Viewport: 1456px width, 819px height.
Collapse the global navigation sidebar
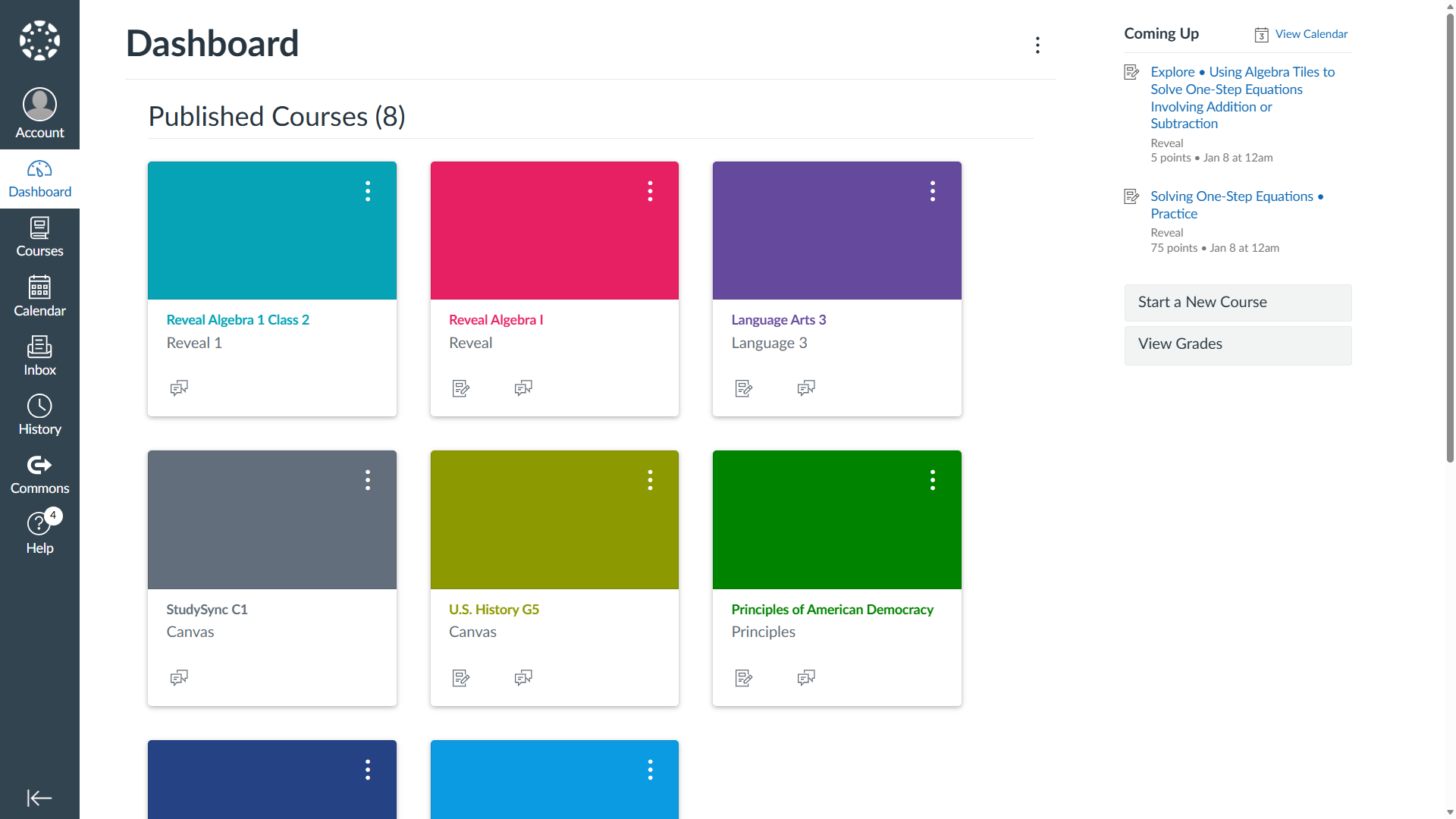[39, 798]
